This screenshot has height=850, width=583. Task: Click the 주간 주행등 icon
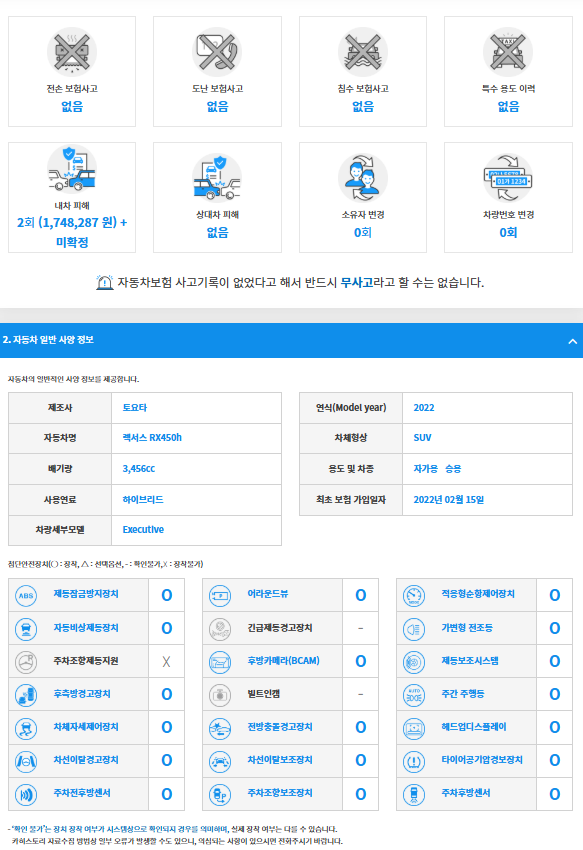coord(414,695)
